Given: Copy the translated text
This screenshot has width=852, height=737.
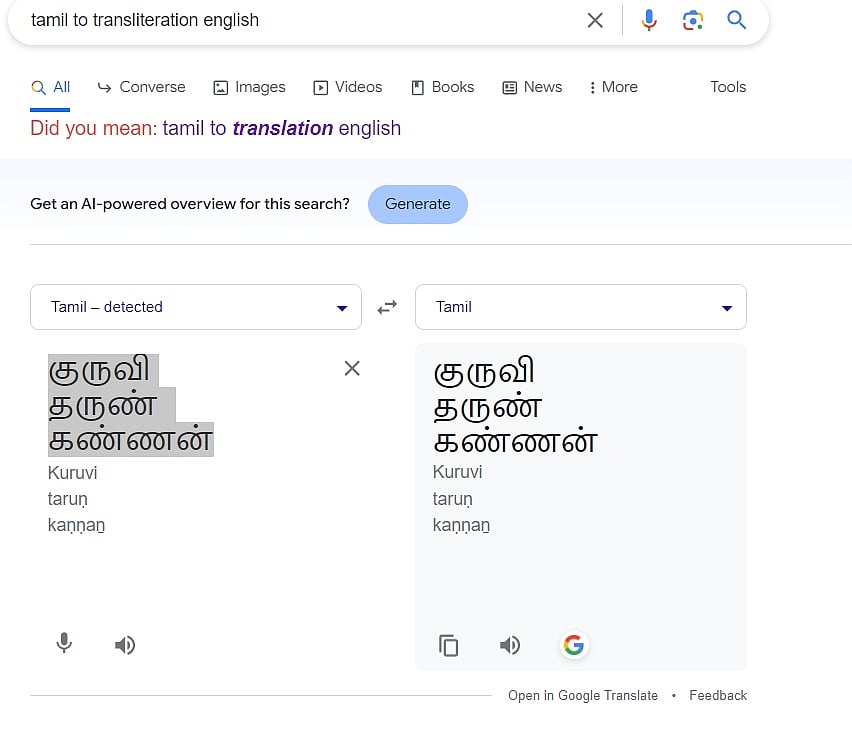Looking at the screenshot, I should pyautogui.click(x=449, y=645).
